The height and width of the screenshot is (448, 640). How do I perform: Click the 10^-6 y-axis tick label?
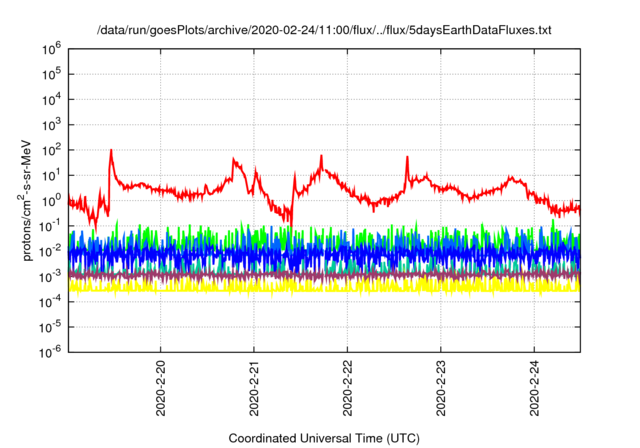pyautogui.click(x=50, y=352)
